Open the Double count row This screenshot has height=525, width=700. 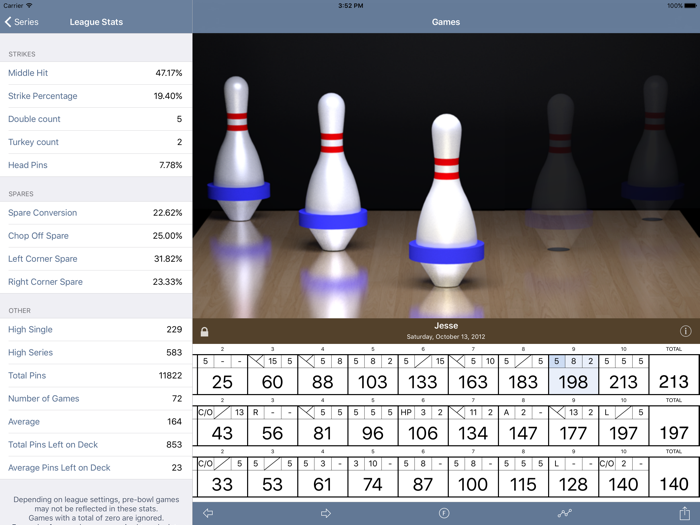[x=96, y=119]
